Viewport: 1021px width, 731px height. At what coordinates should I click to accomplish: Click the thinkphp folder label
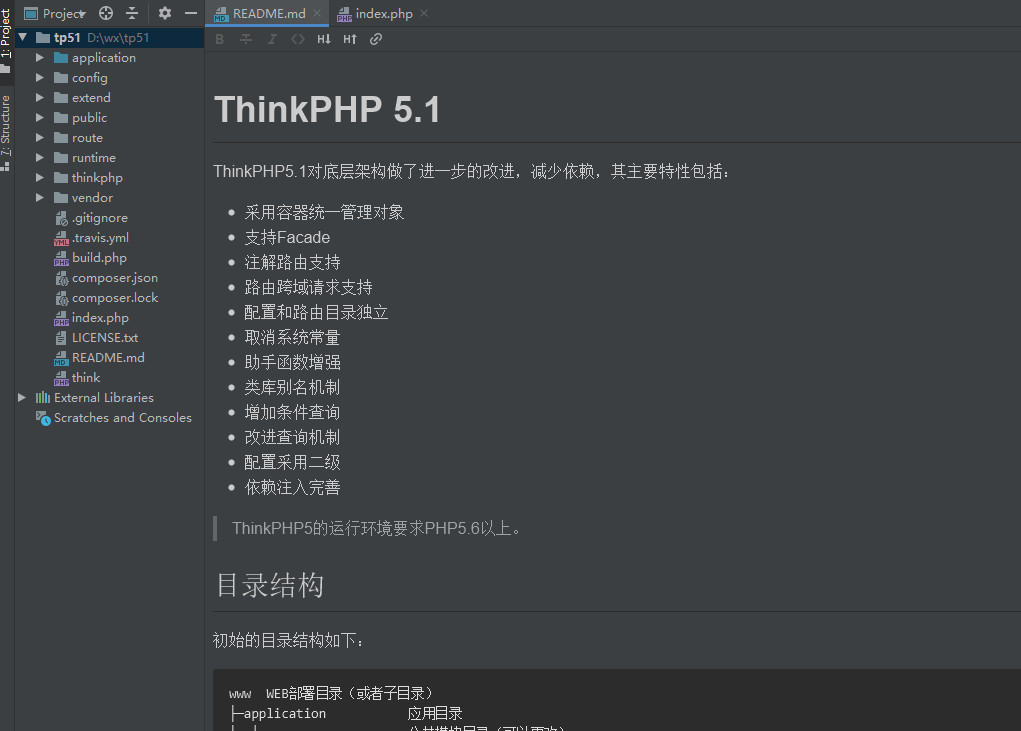pos(97,178)
